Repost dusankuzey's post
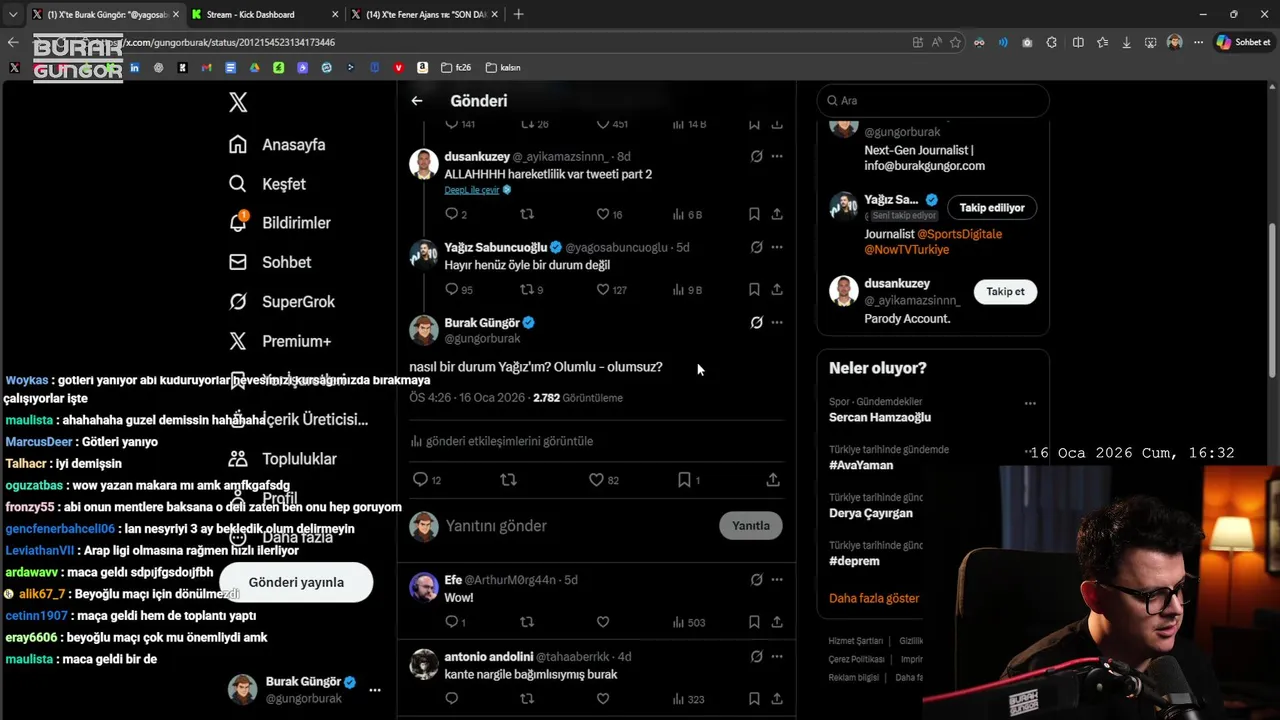The image size is (1280, 720). (527, 214)
